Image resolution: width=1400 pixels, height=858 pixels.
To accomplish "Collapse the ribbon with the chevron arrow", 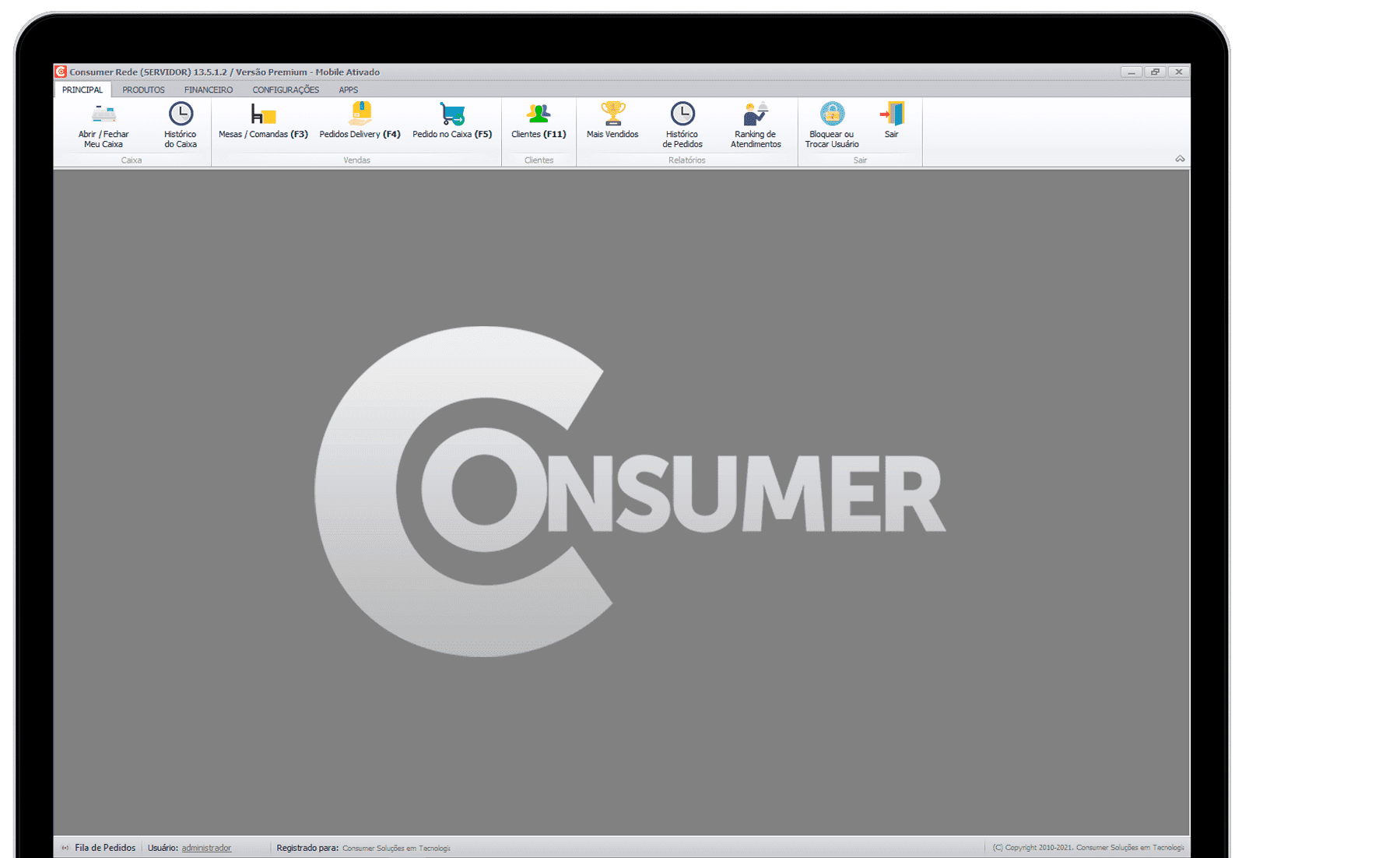I will click(x=1180, y=159).
